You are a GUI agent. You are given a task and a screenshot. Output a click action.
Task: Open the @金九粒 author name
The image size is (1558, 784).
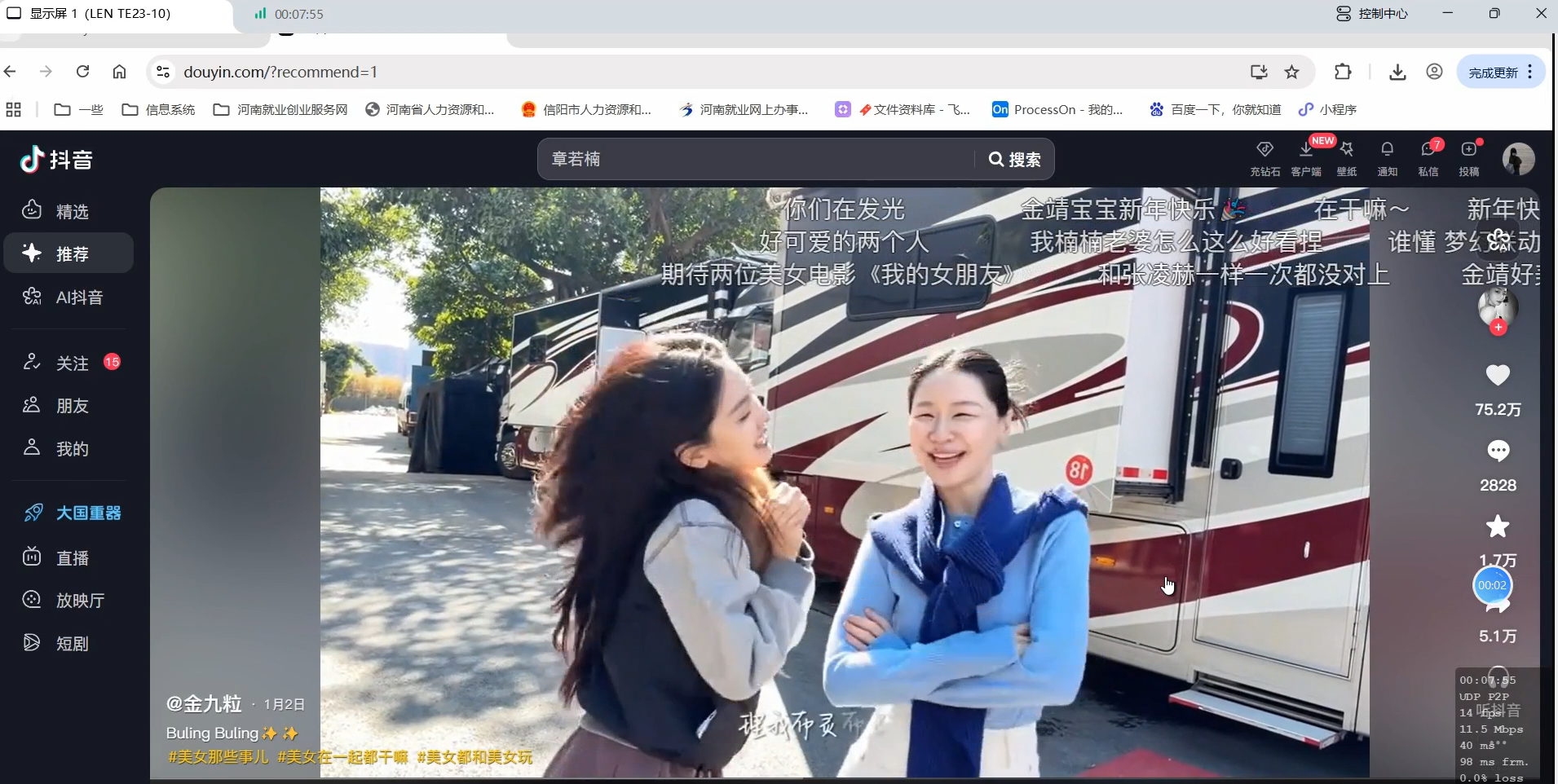[204, 703]
